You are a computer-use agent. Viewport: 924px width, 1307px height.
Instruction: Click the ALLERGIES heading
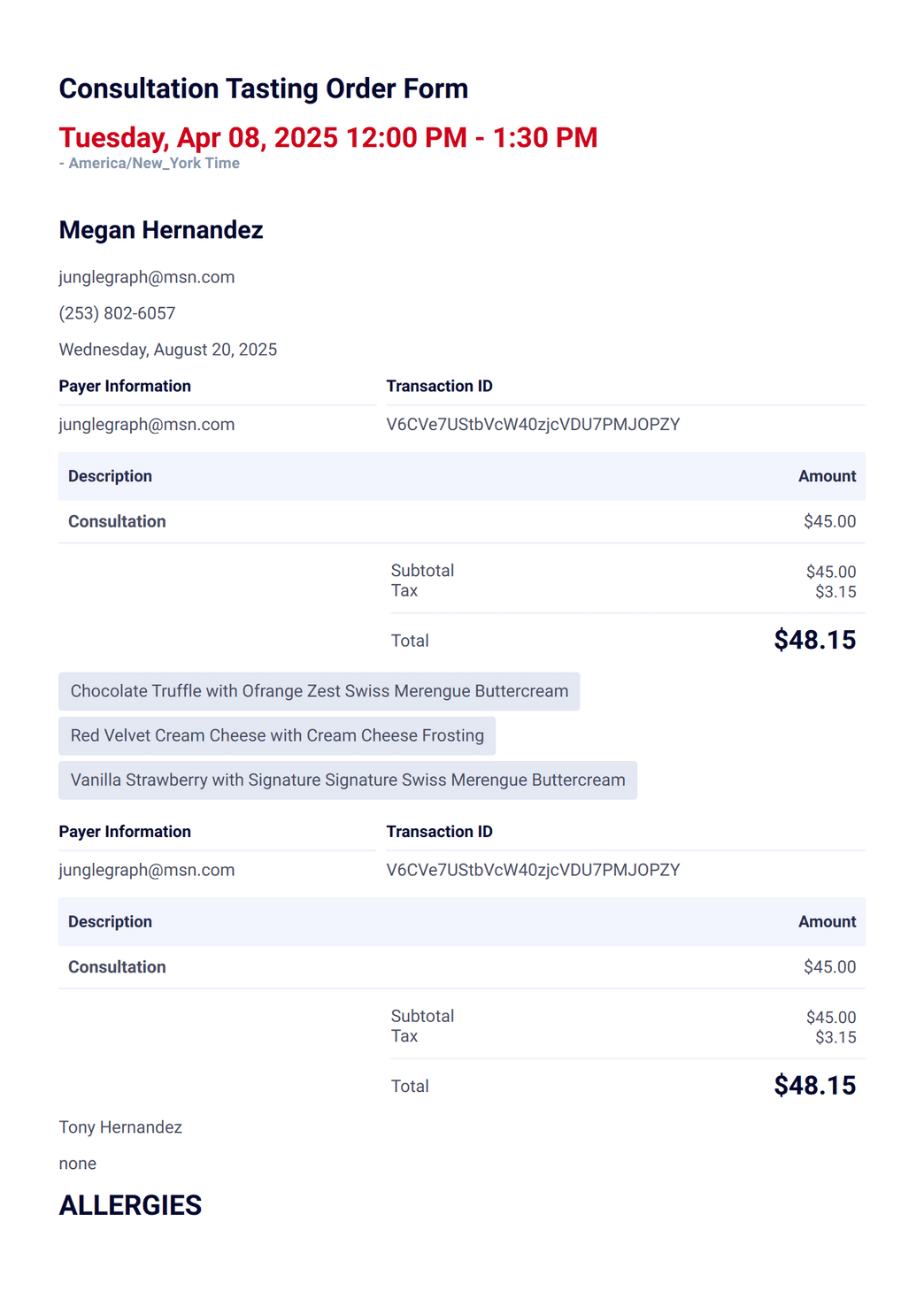coord(130,1205)
